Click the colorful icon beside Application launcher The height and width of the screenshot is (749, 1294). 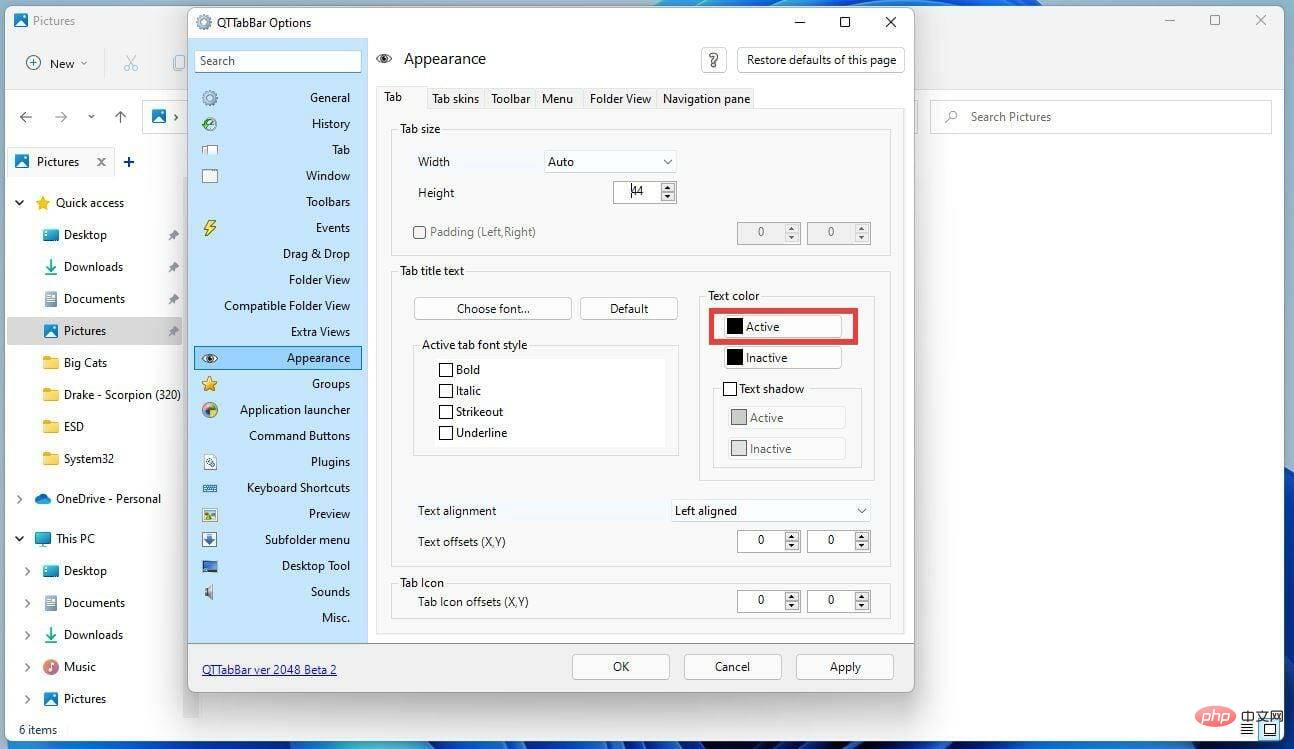[x=210, y=410]
